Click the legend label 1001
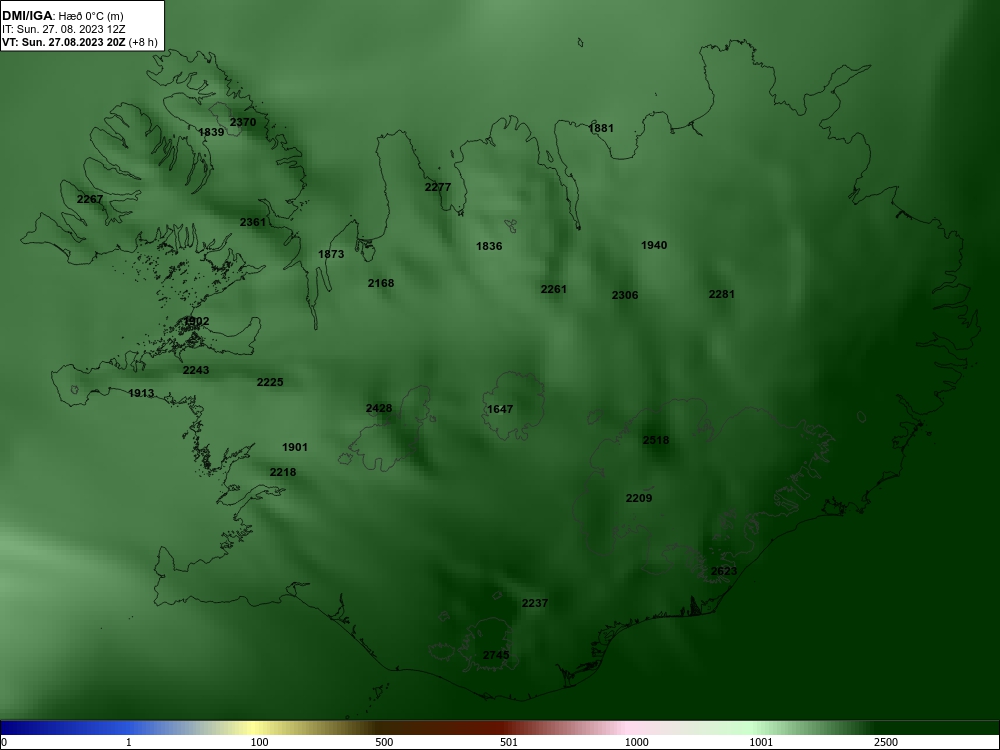The height and width of the screenshot is (750, 1000). 761,742
